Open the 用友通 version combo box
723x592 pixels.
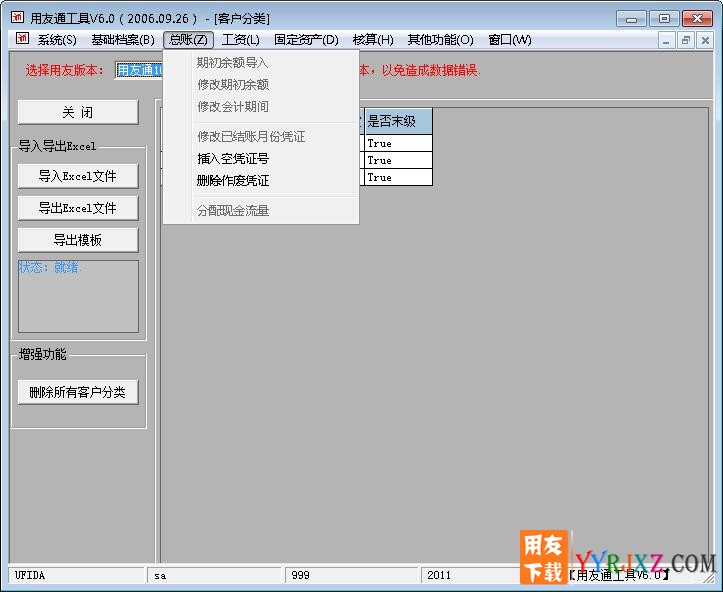click(x=139, y=71)
